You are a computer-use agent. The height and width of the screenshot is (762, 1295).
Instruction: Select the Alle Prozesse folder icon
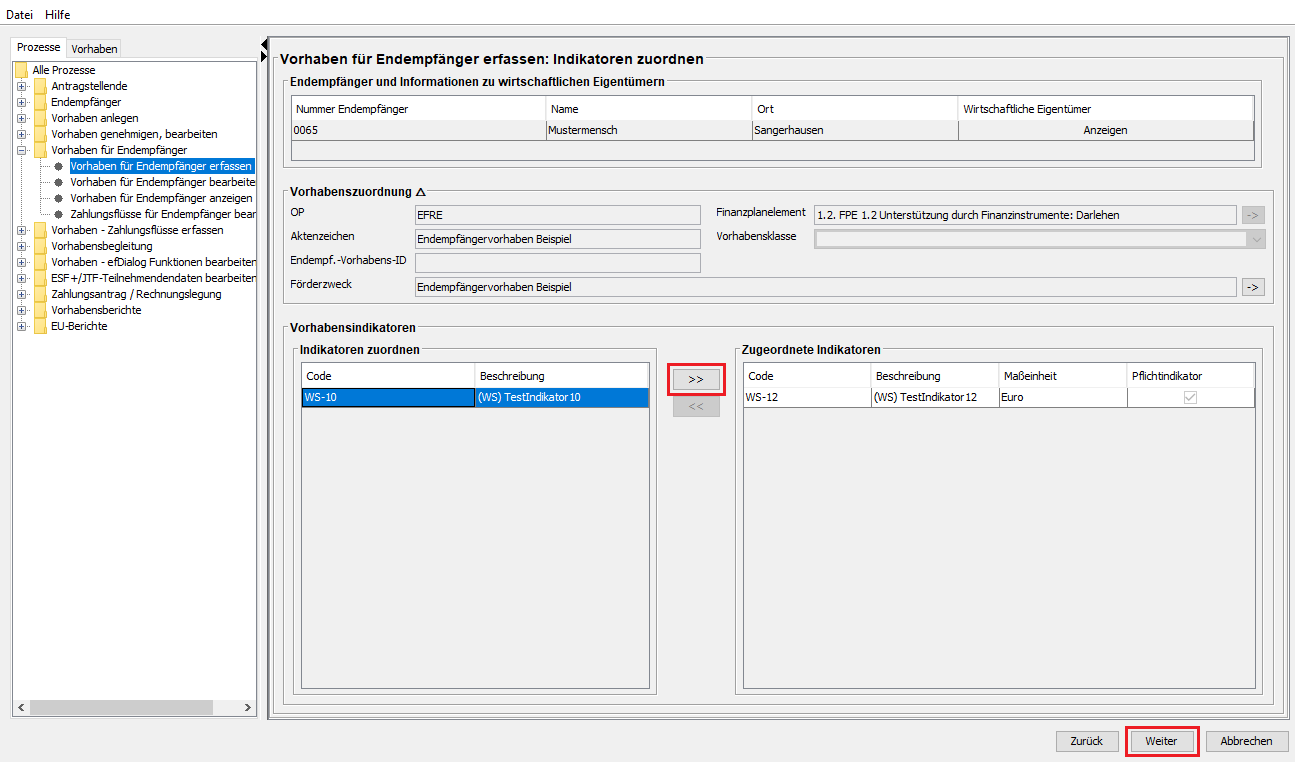[22, 70]
